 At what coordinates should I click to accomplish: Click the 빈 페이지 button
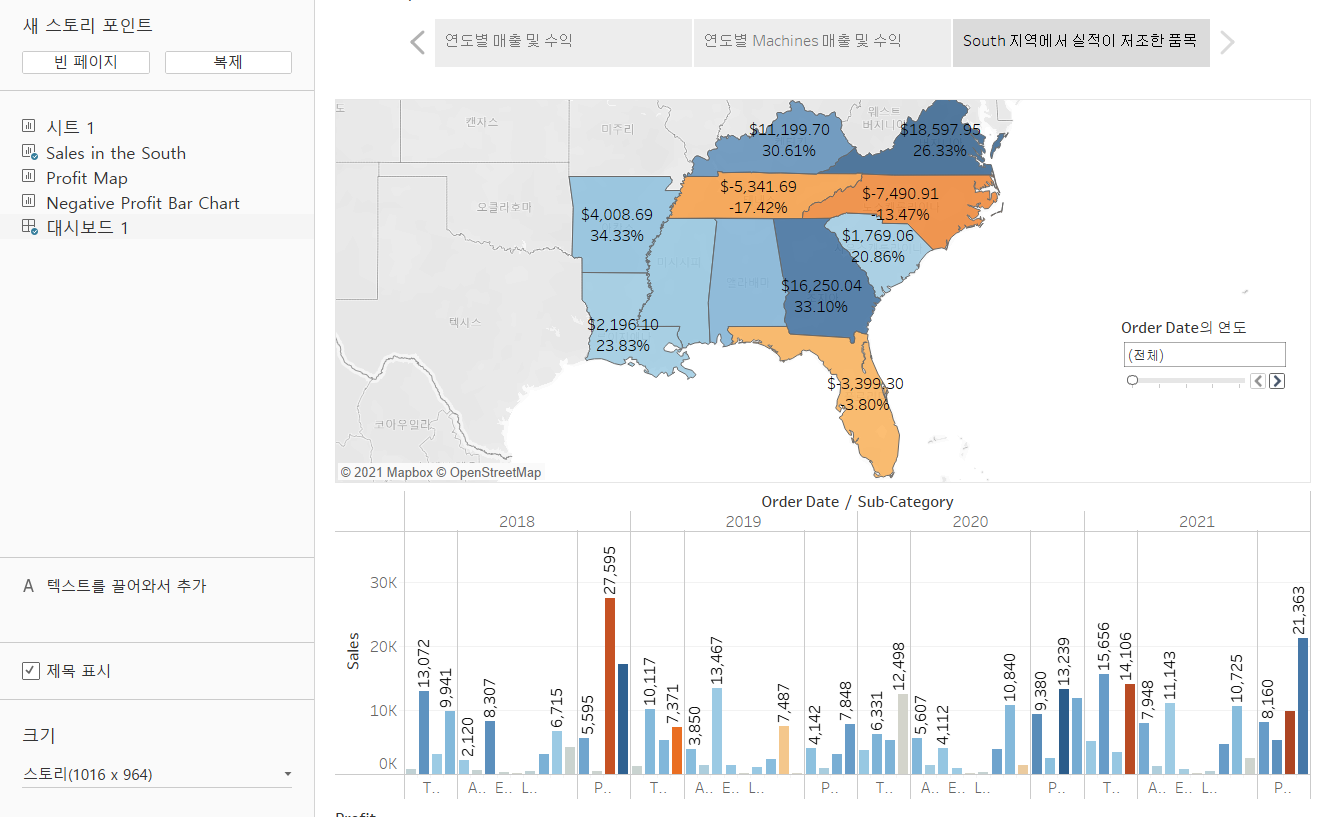click(86, 62)
